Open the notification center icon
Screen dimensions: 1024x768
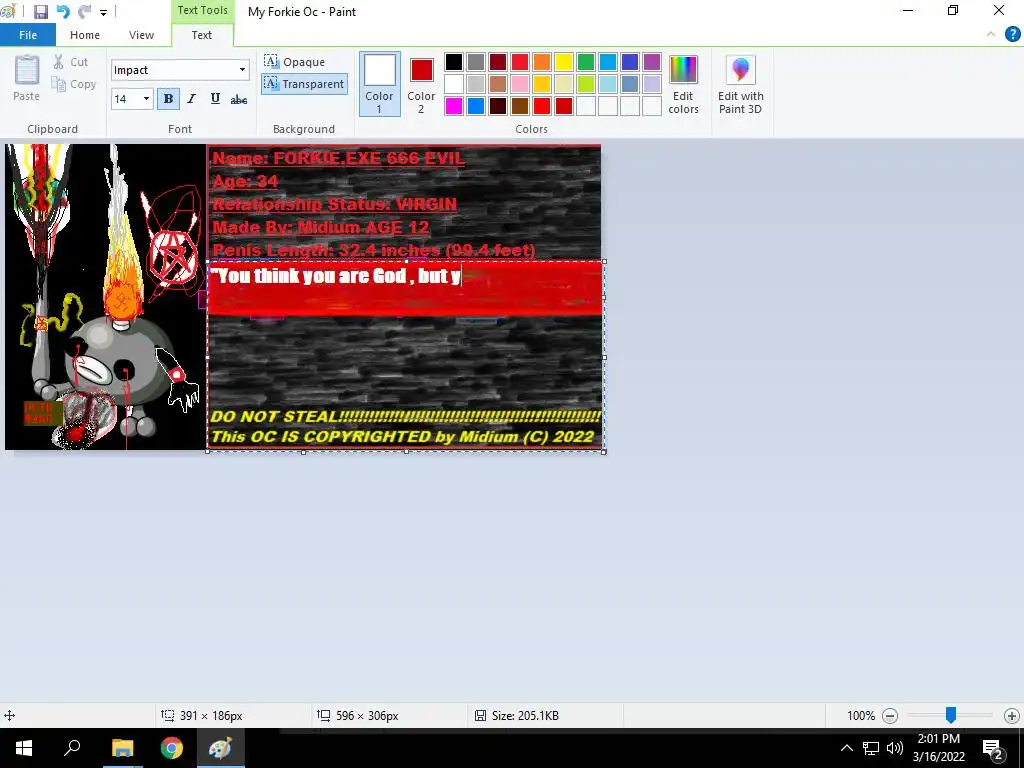[x=993, y=748]
